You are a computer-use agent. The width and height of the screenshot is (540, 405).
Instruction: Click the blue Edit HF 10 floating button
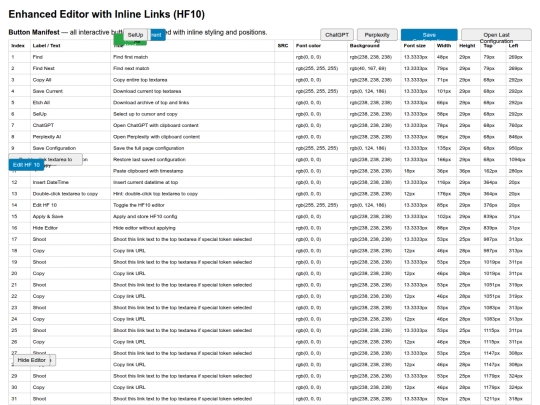click(x=27, y=165)
